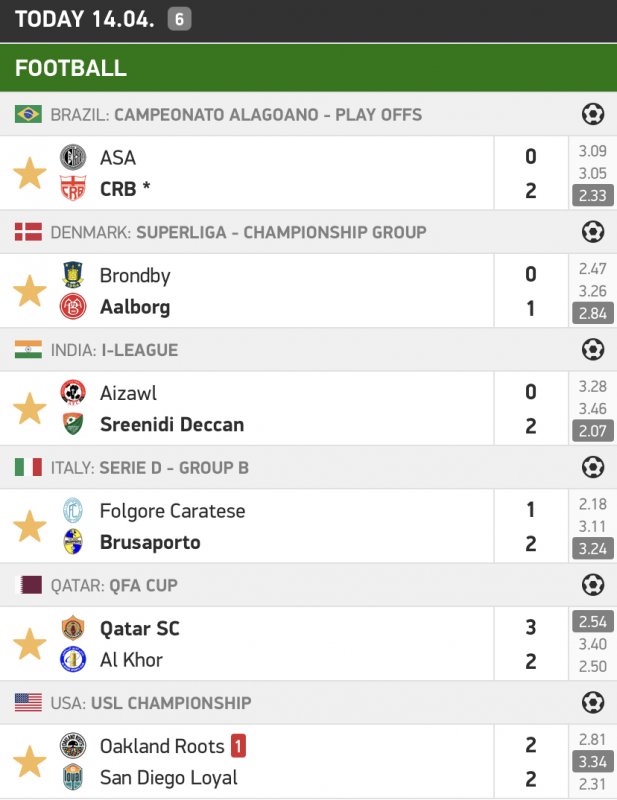Click the Brondby team logo
Image resolution: width=617 pixels, height=800 pixels.
pos(73,275)
